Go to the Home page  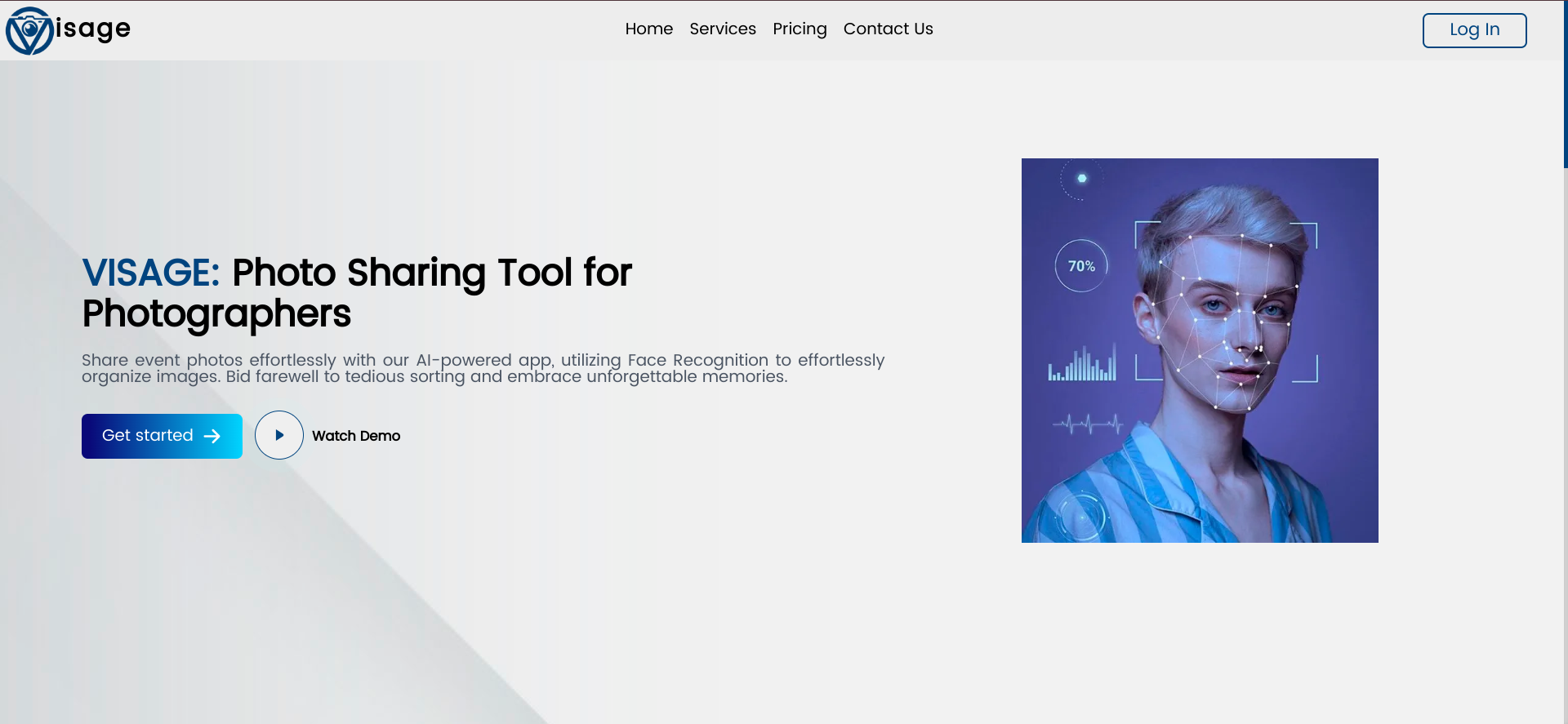coord(648,29)
